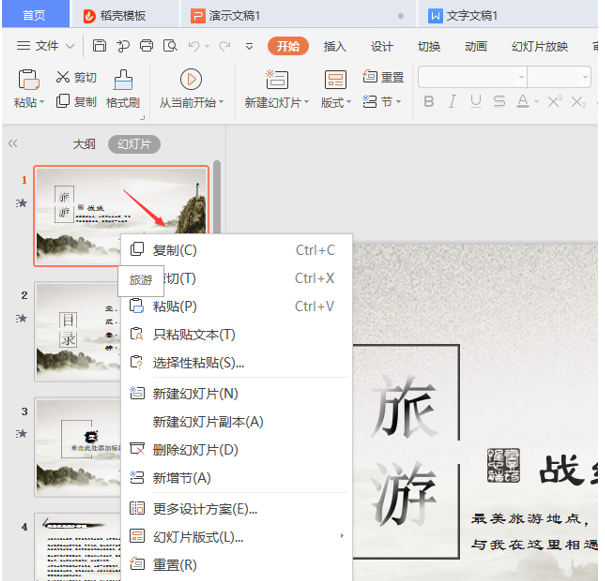Screen dimensions: 605x581
Task: Choose Paste Special (选择性粘贴)
Action: click(236, 362)
